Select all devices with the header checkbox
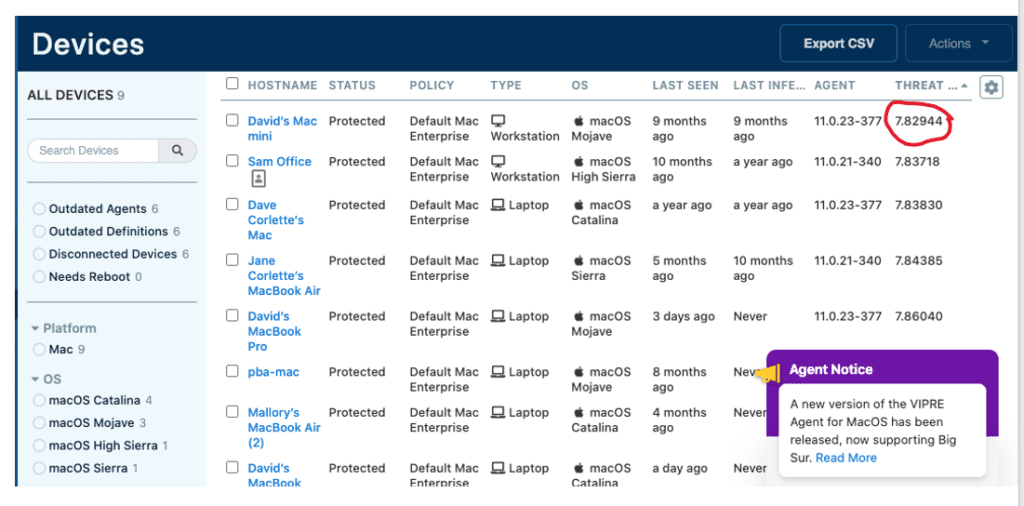 pos(232,84)
